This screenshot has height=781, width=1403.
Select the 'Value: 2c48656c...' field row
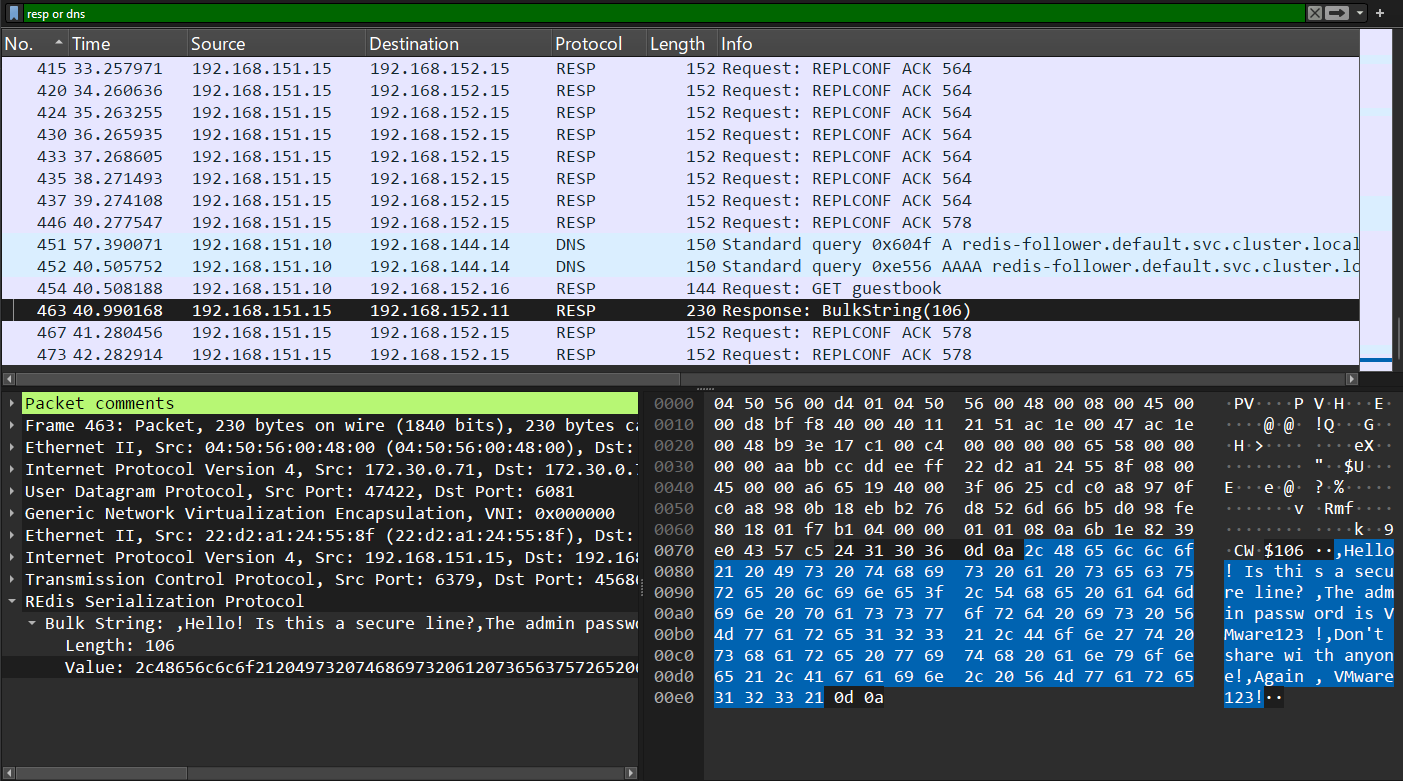pos(351,668)
